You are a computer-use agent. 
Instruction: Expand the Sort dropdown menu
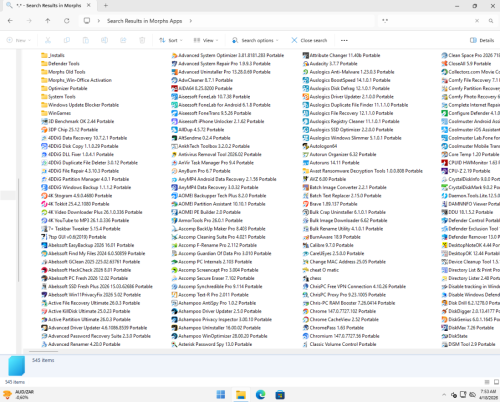171,40
